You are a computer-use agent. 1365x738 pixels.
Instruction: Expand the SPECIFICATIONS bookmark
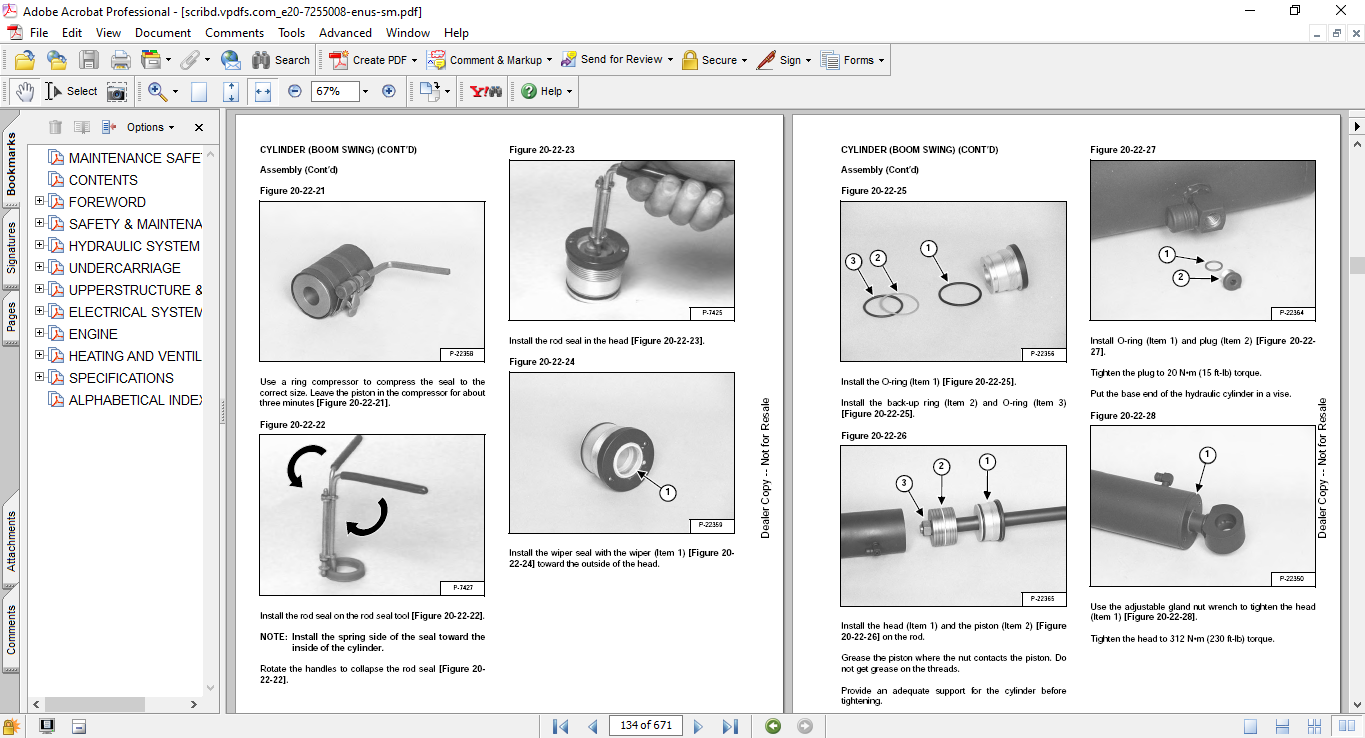tap(40, 377)
